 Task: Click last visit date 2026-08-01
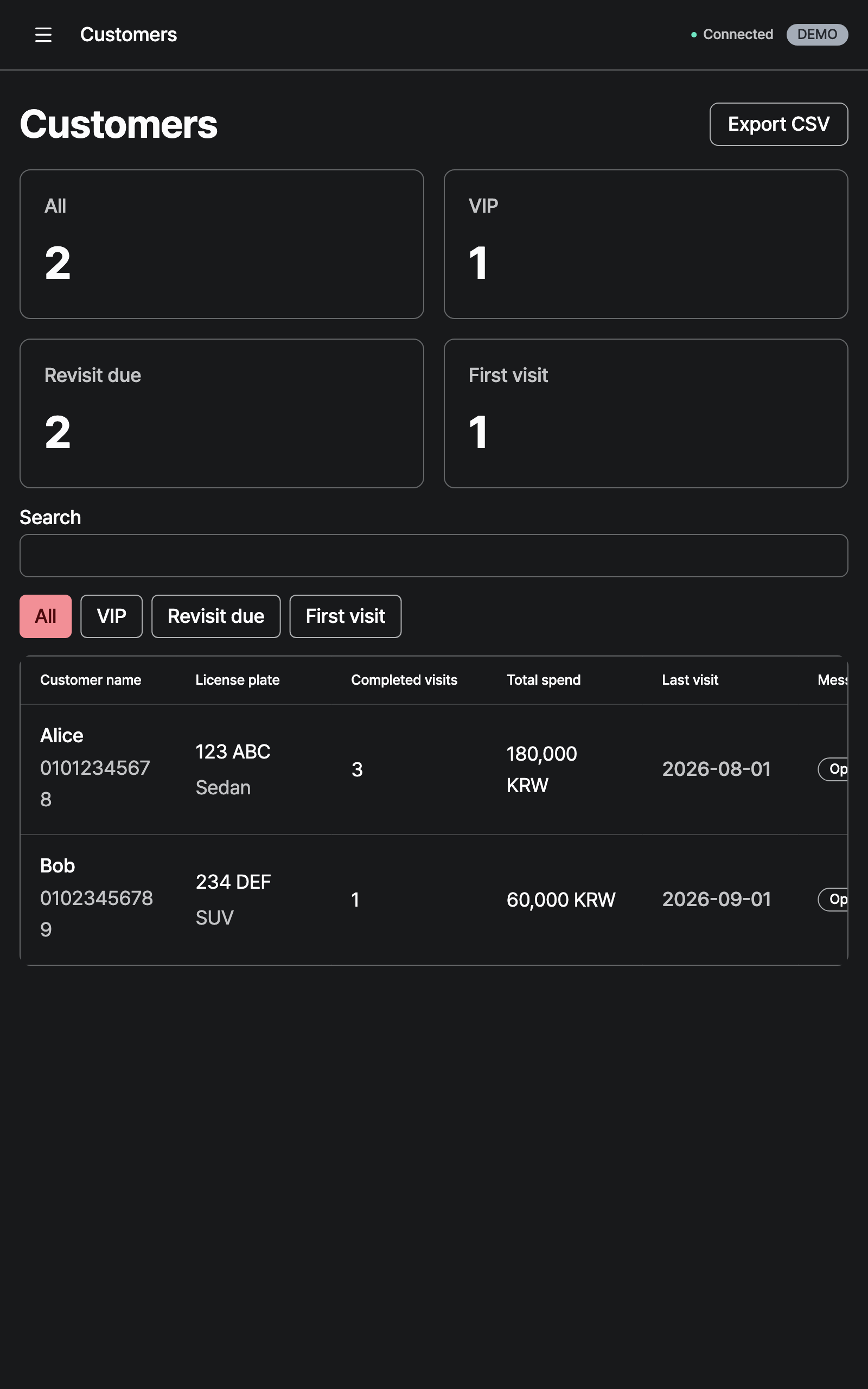tap(717, 769)
